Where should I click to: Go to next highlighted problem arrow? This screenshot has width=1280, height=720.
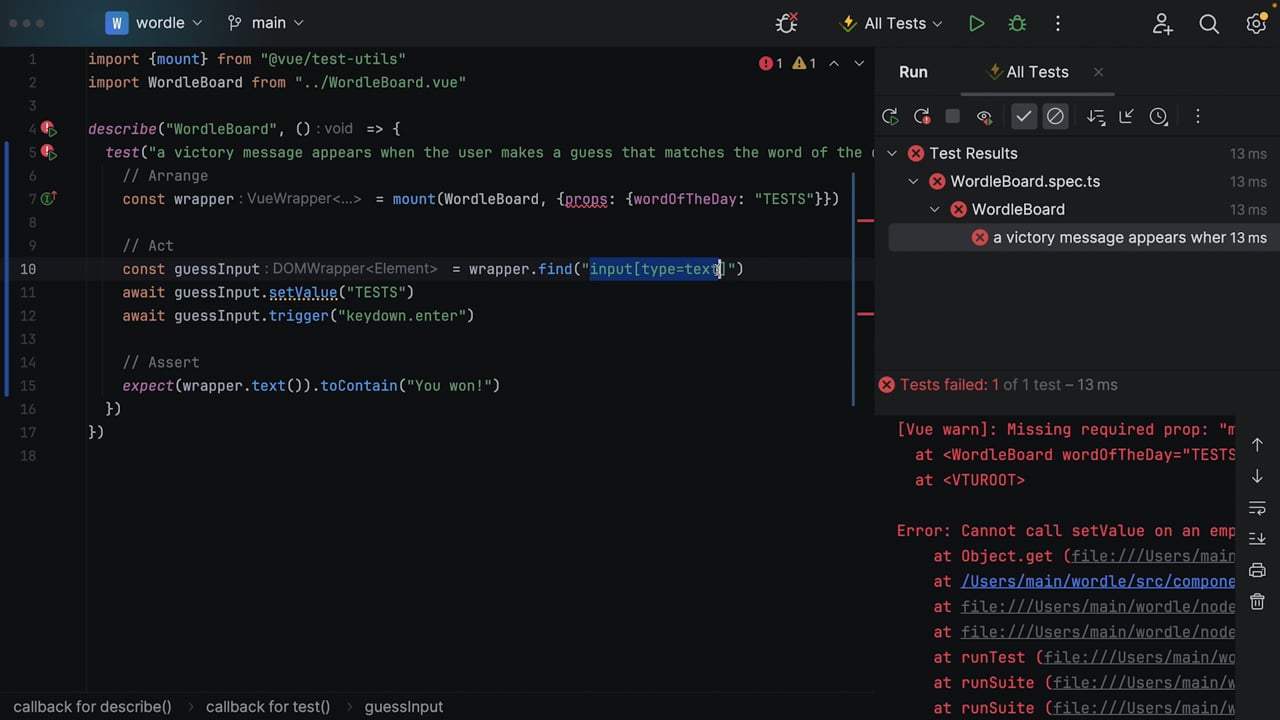click(x=859, y=63)
